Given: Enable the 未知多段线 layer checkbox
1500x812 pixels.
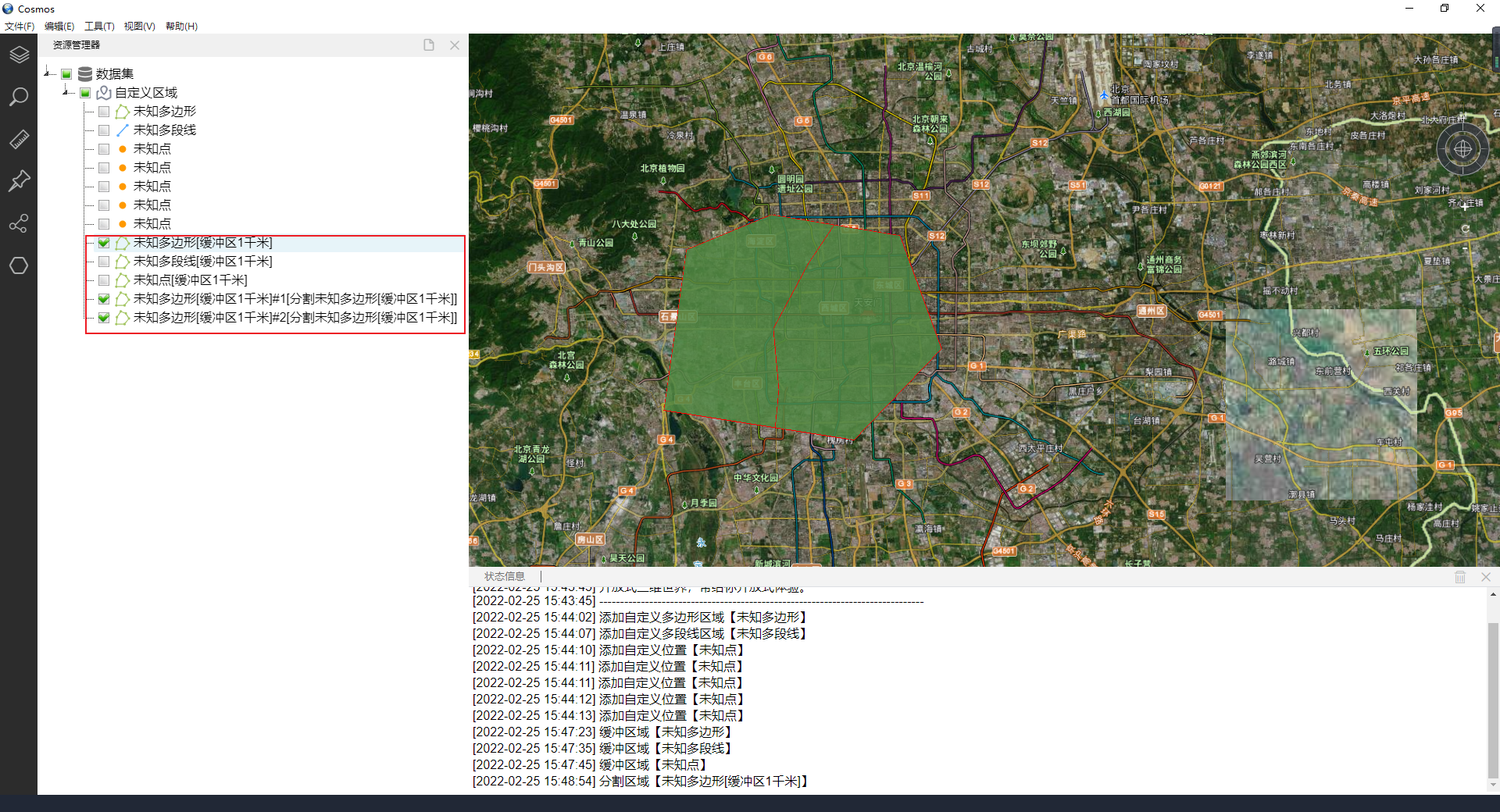Looking at the screenshot, I should (x=104, y=130).
